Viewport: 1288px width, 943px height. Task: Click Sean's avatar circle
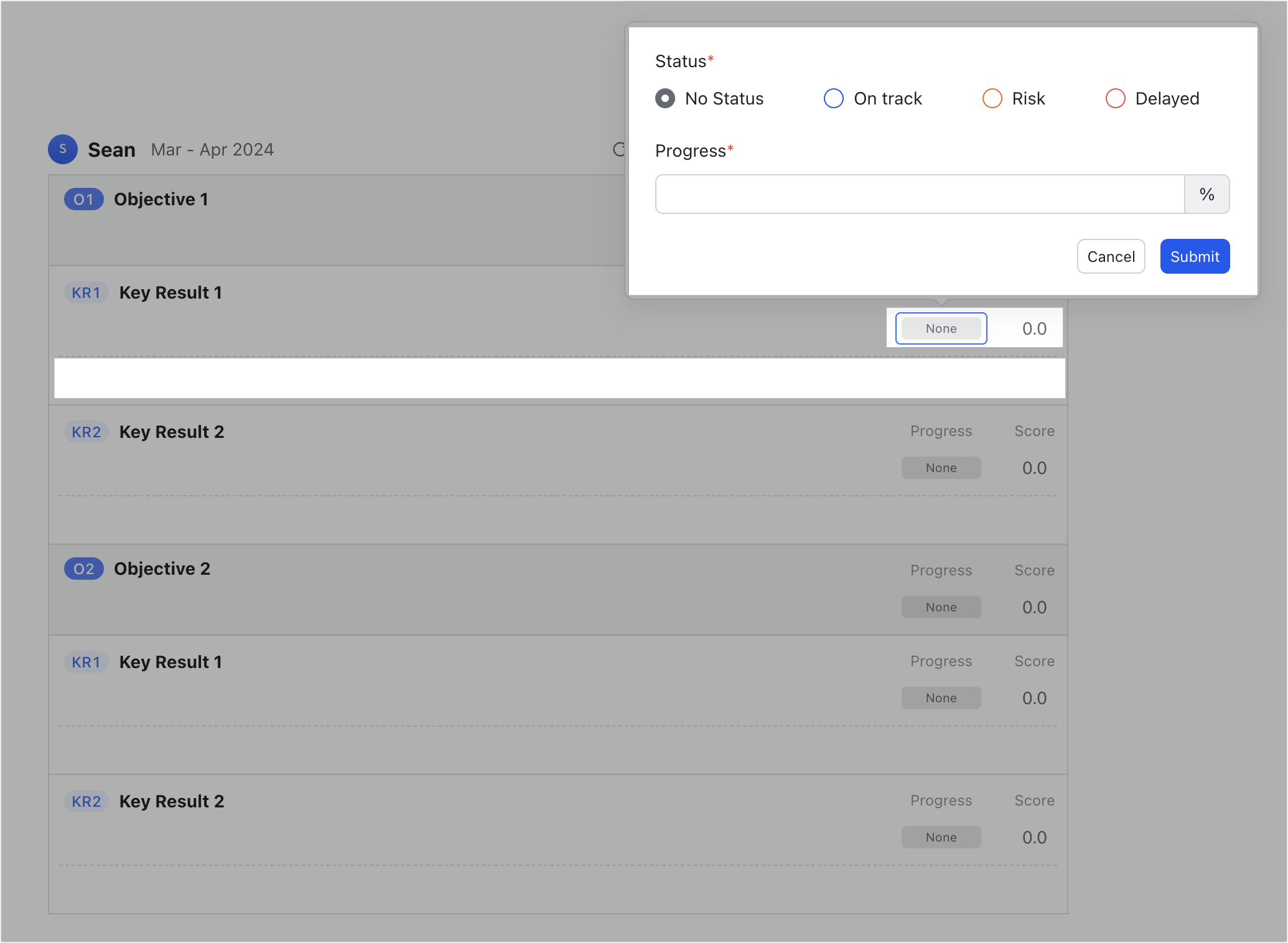pyautogui.click(x=62, y=149)
